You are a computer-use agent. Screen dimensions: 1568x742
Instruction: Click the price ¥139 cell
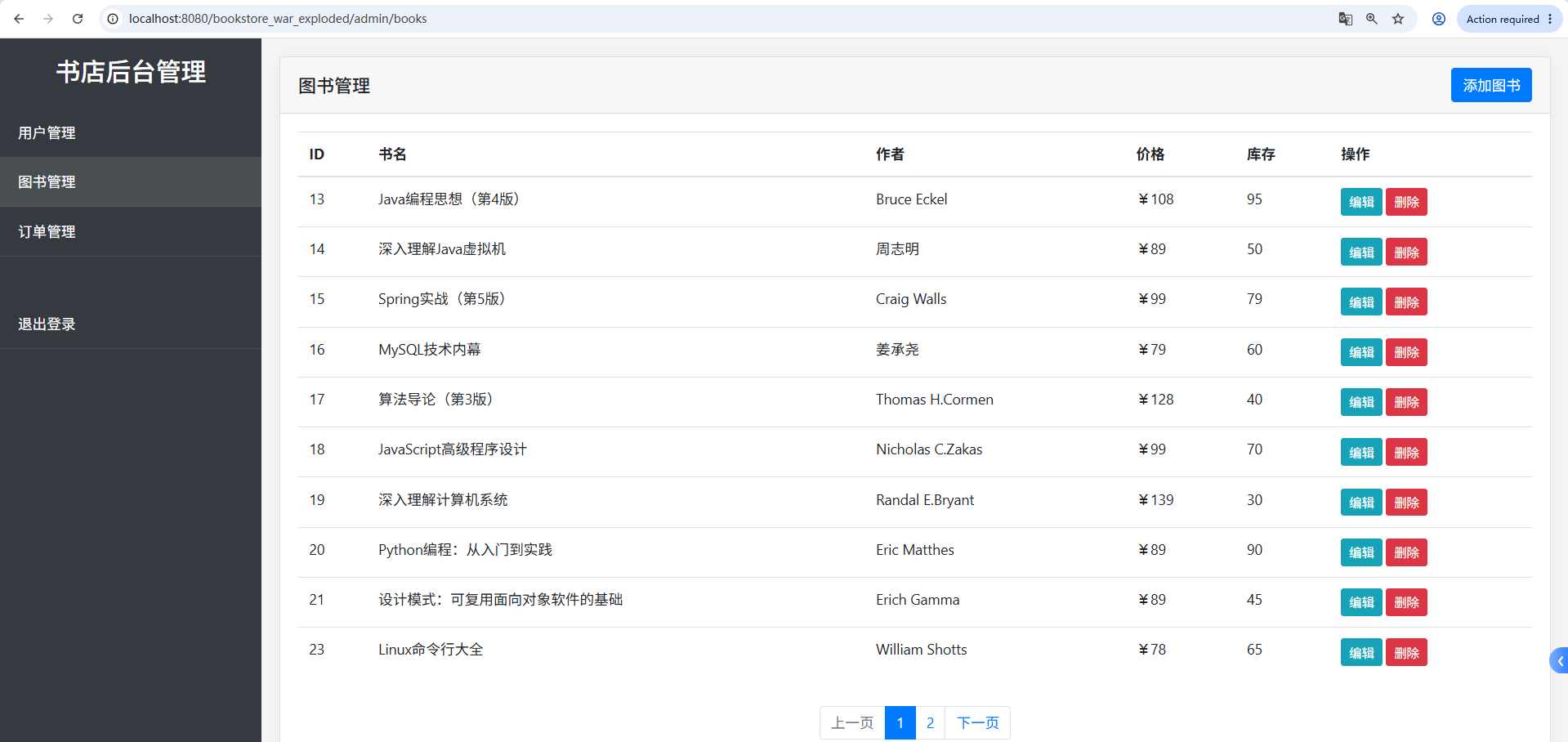tap(1155, 500)
